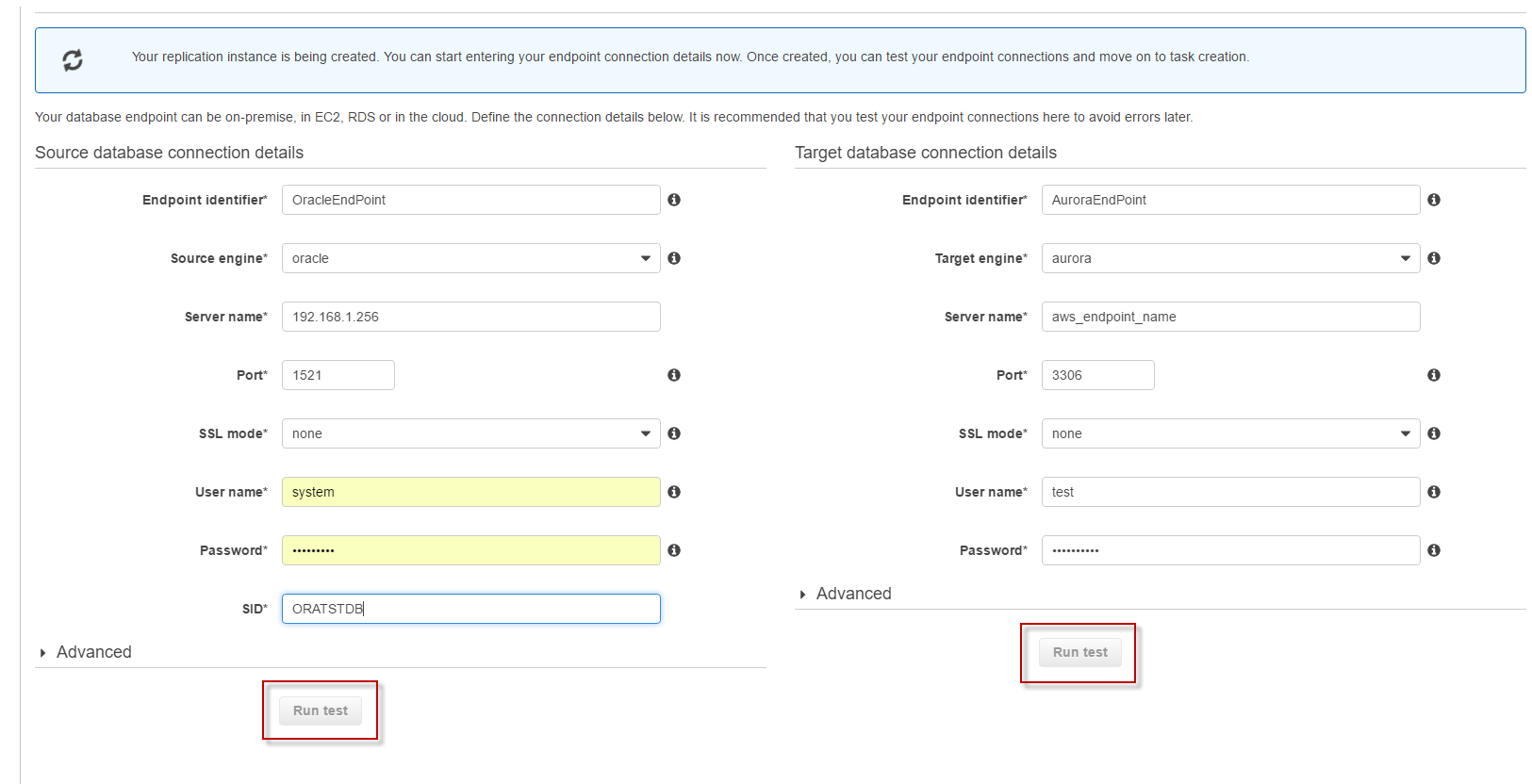
Task: Click info icon beside source SSL mode
Action: tap(674, 433)
